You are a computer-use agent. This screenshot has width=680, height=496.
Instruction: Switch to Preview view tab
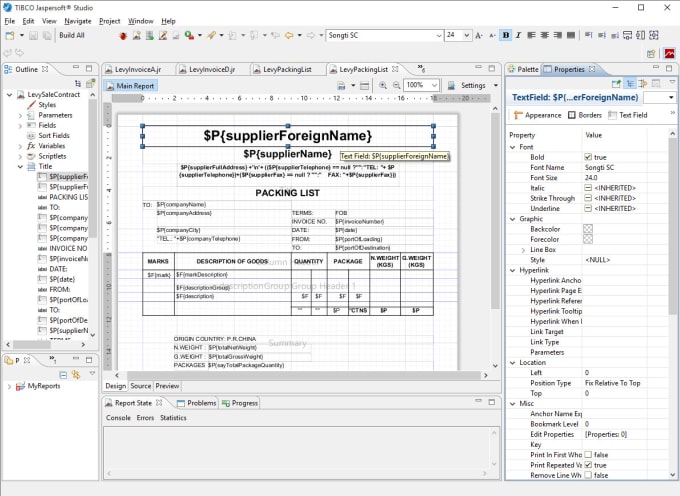tap(167, 386)
